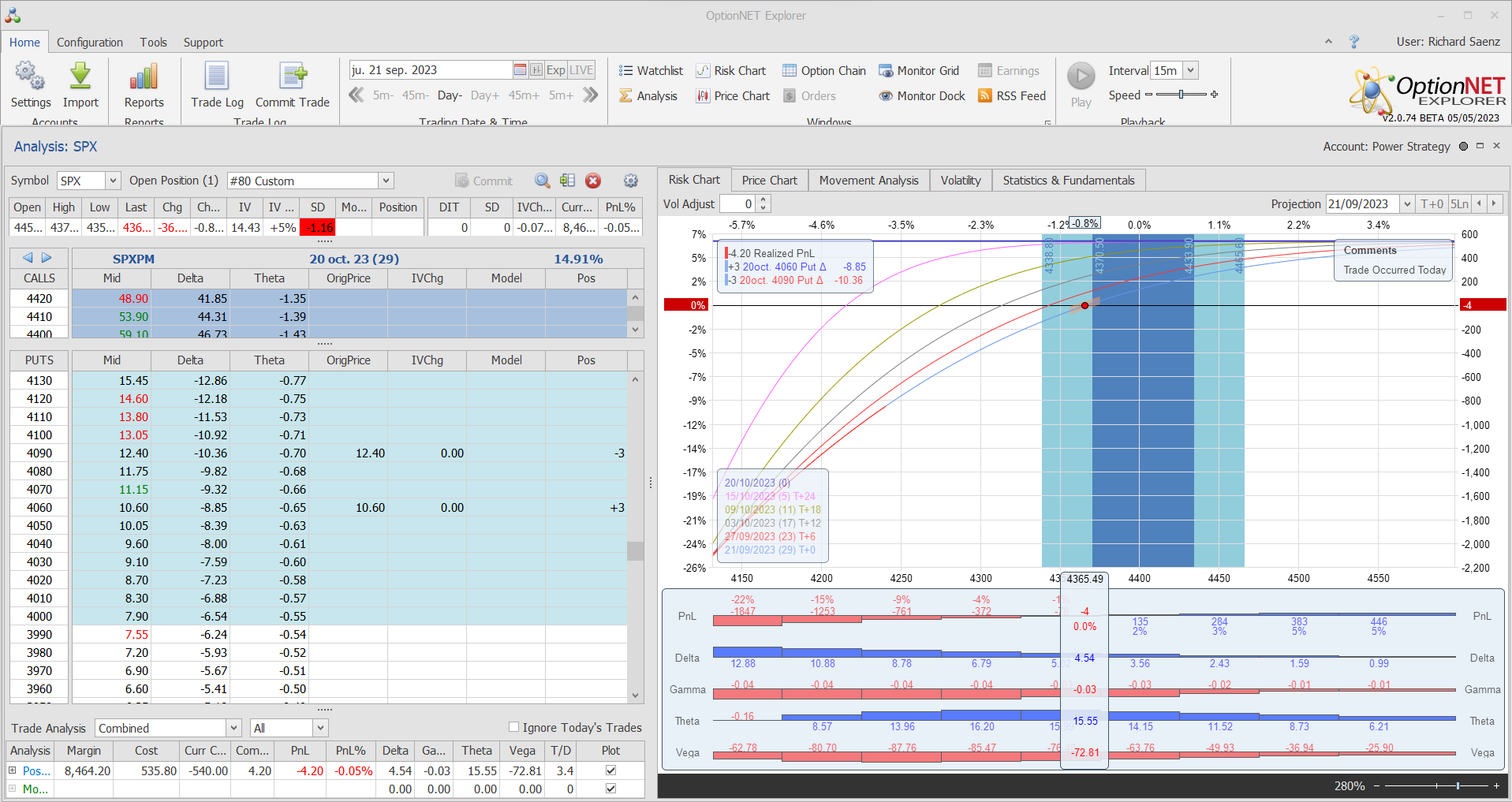This screenshot has height=802, width=1512.
Task: Open the Trade Analysis Combined dropdown
Action: coord(233,728)
